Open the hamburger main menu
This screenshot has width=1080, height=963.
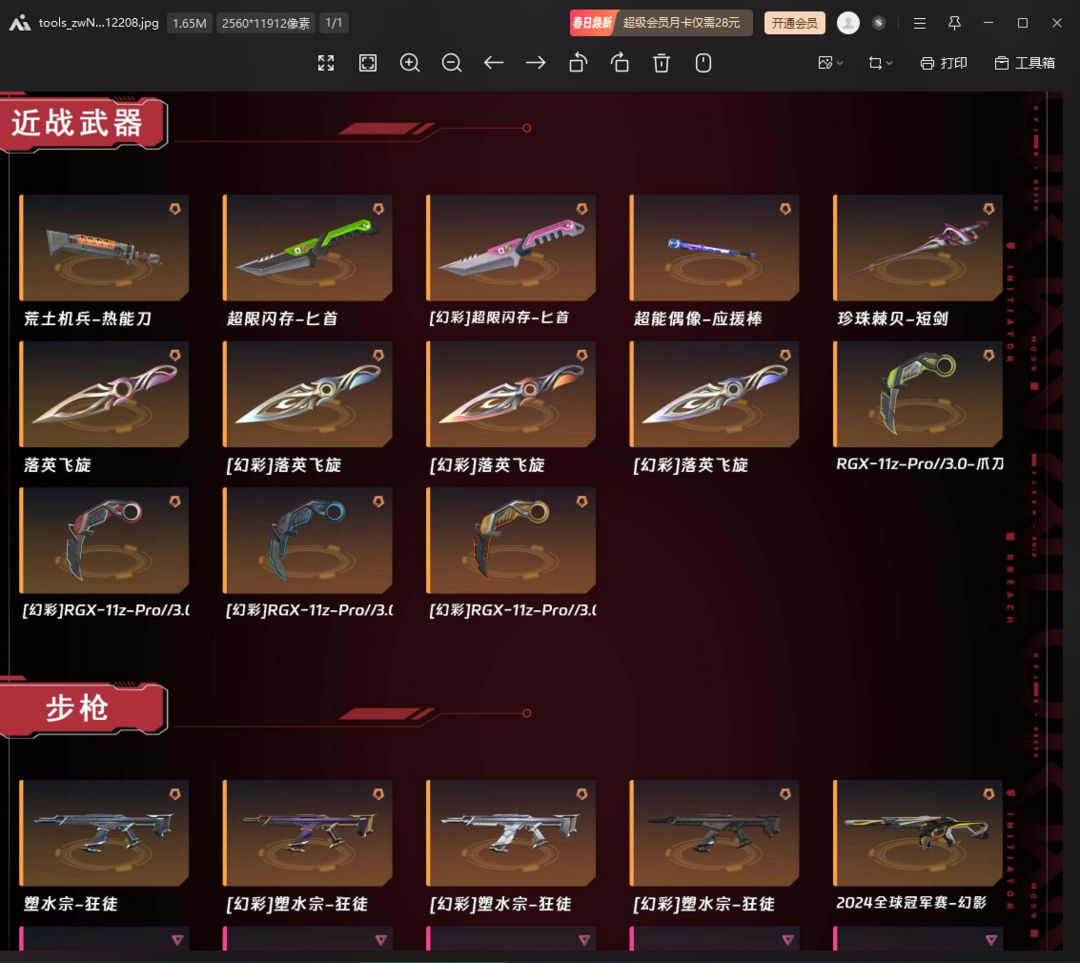(920, 23)
